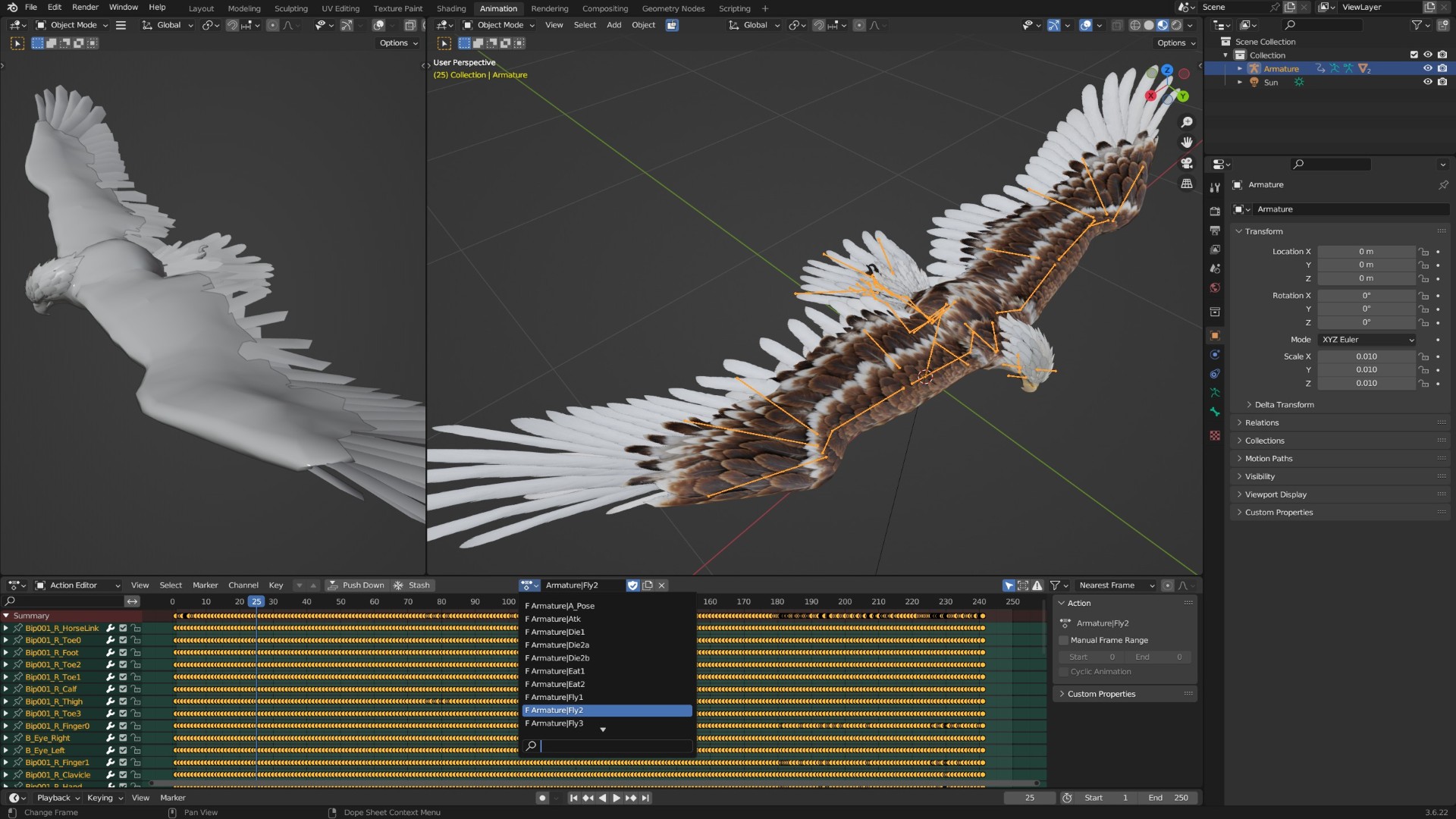Toggle the camera view gizmo icon
The width and height of the screenshot is (1456, 819).
(1187, 163)
